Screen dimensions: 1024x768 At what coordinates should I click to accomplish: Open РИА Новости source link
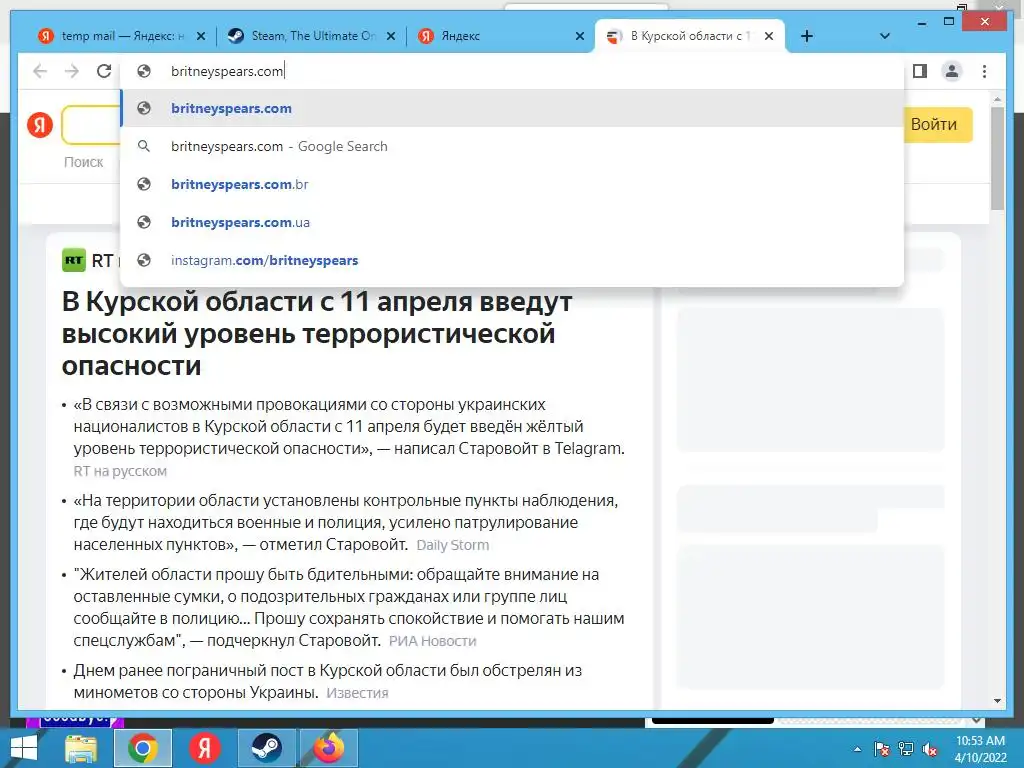[x=432, y=641]
